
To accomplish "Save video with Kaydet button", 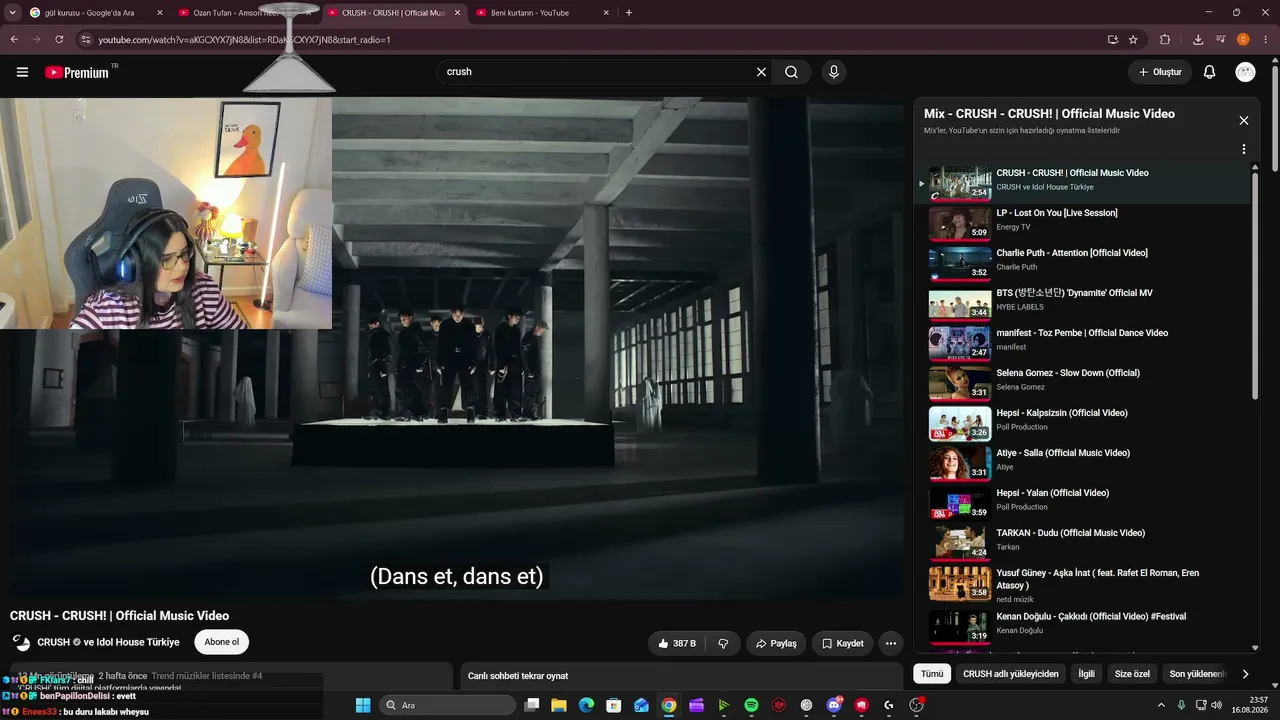I will (842, 643).
